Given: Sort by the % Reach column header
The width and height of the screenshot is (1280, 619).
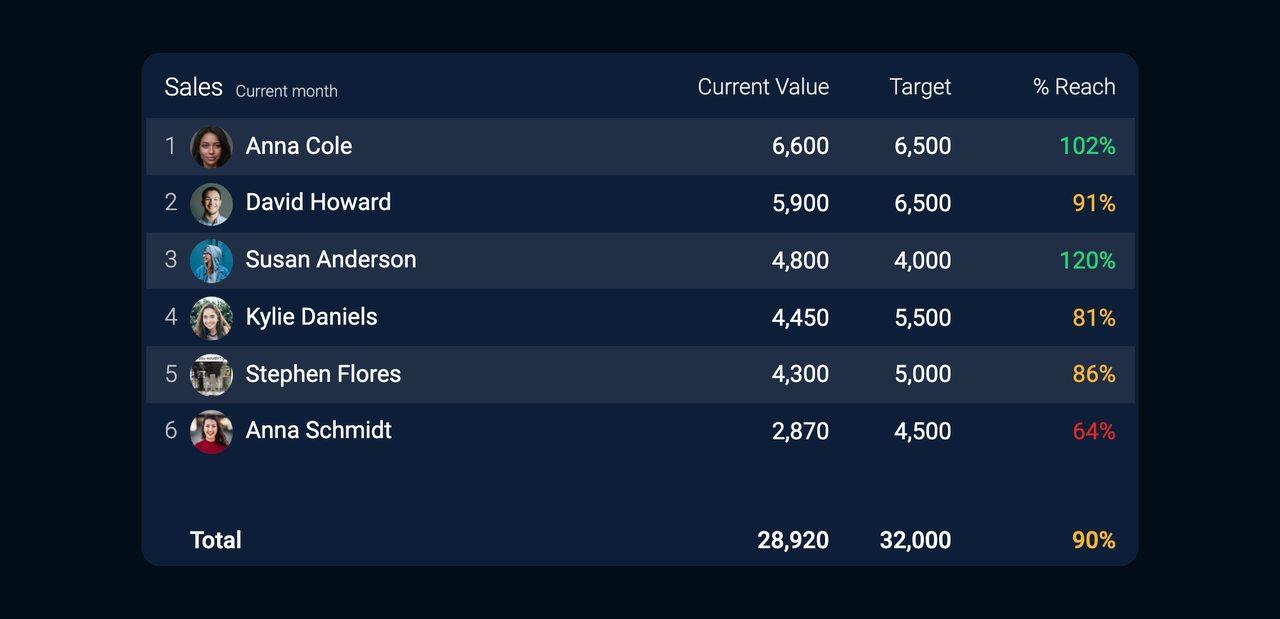Looking at the screenshot, I should [x=1074, y=88].
